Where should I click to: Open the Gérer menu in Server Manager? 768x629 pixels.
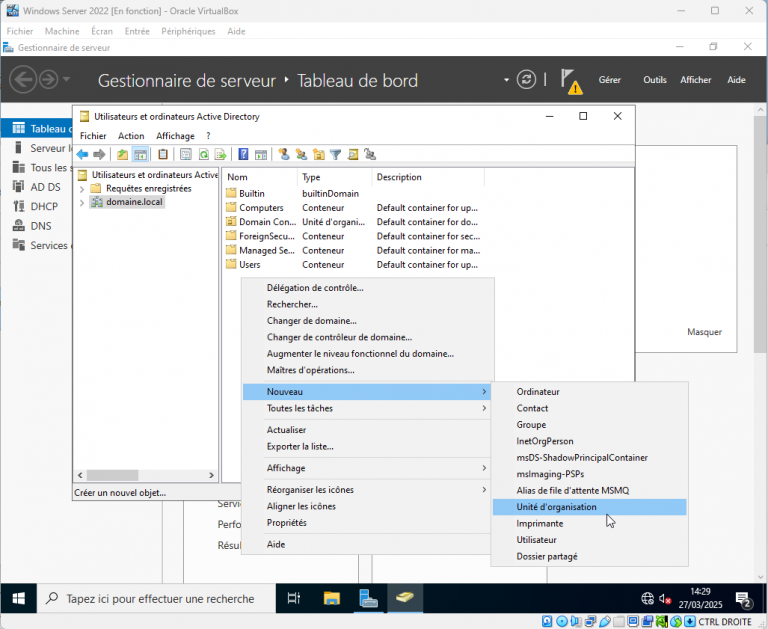pos(609,80)
